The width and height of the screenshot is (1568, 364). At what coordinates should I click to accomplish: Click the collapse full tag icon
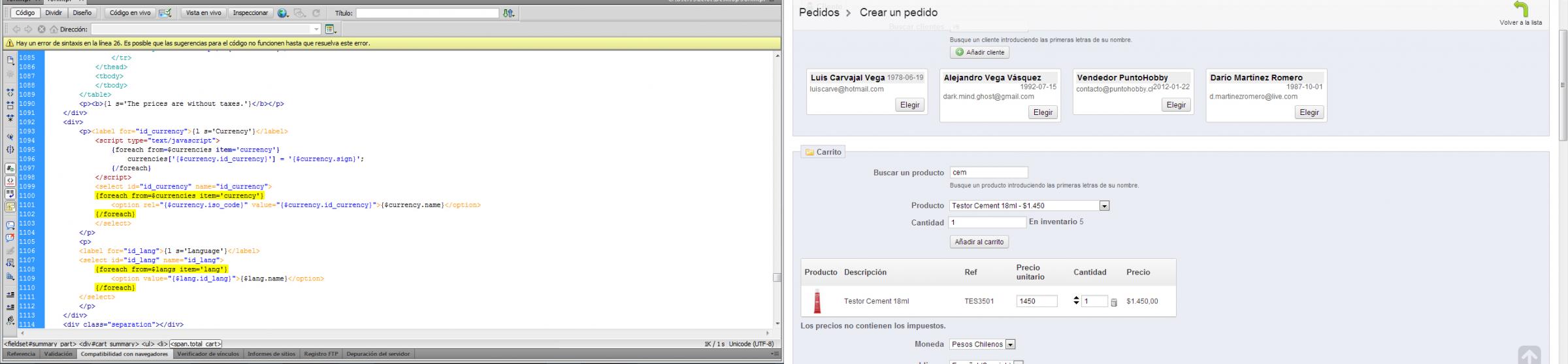coord(10,92)
